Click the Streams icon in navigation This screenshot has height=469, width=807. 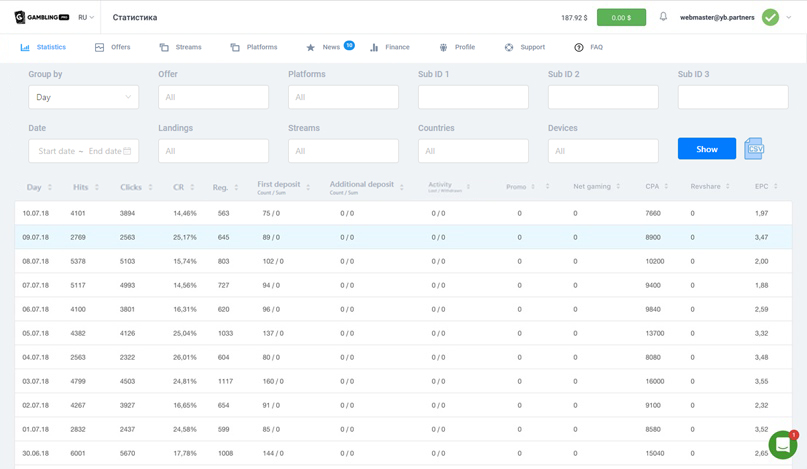[x=164, y=47]
